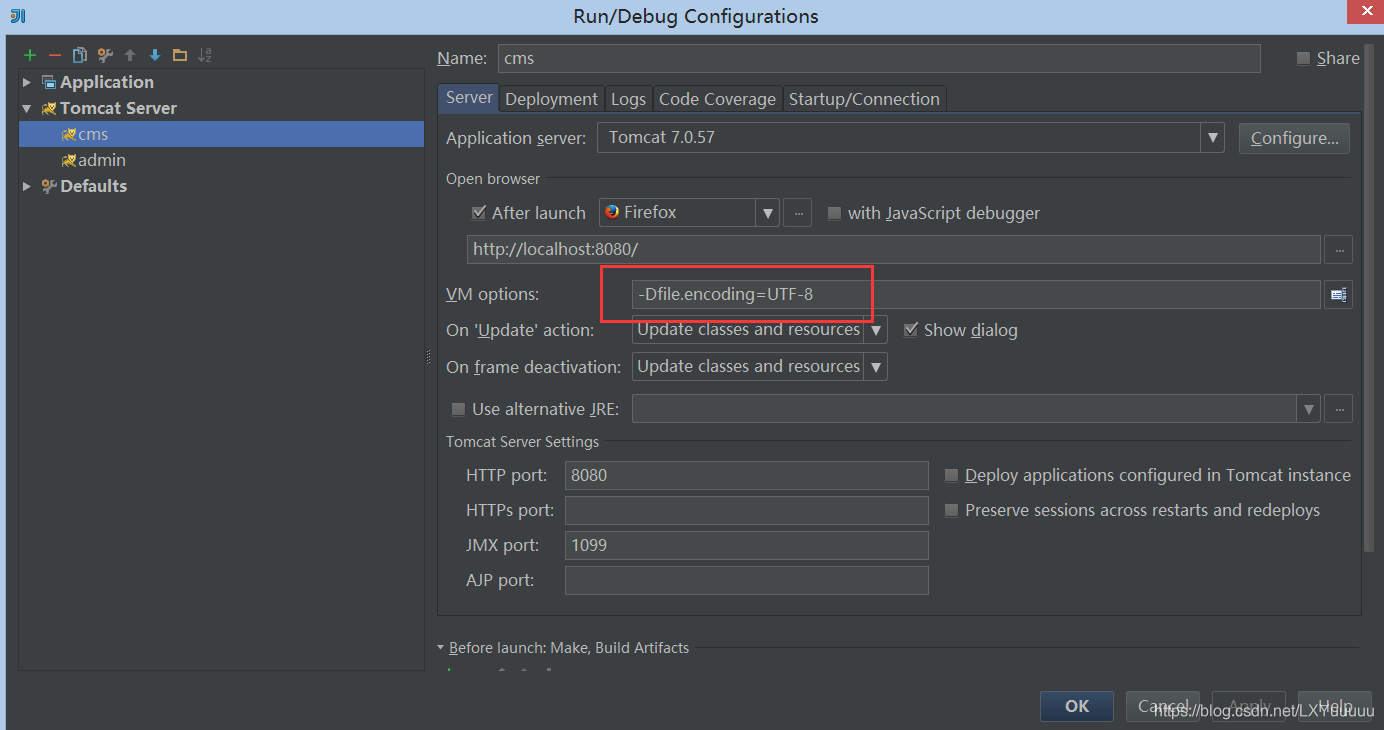Switch to the Server tab
Viewport: 1384px width, 730px height.
(469, 98)
